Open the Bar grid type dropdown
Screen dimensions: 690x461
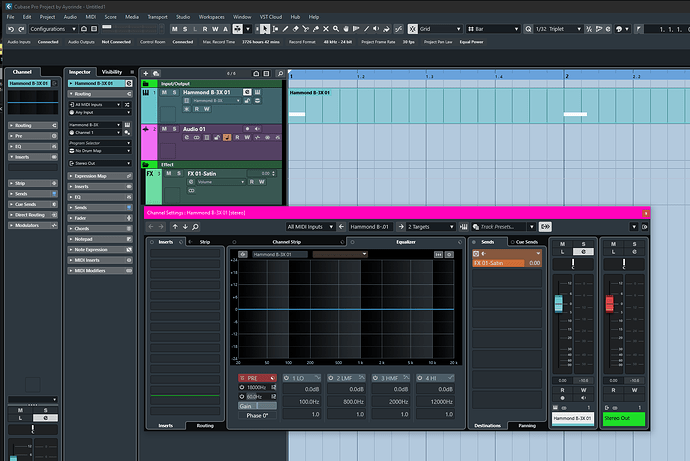pyautogui.click(x=493, y=29)
